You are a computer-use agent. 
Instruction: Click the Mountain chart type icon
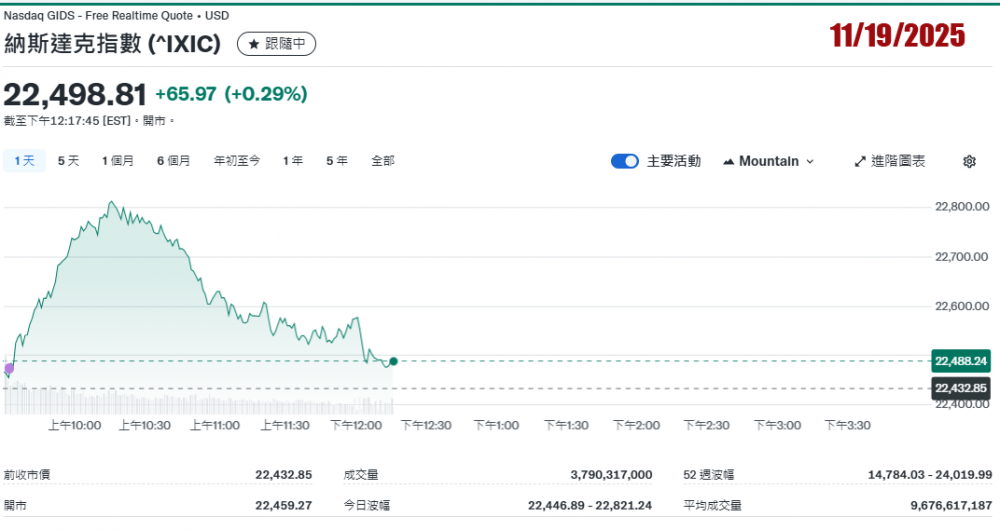click(728, 161)
